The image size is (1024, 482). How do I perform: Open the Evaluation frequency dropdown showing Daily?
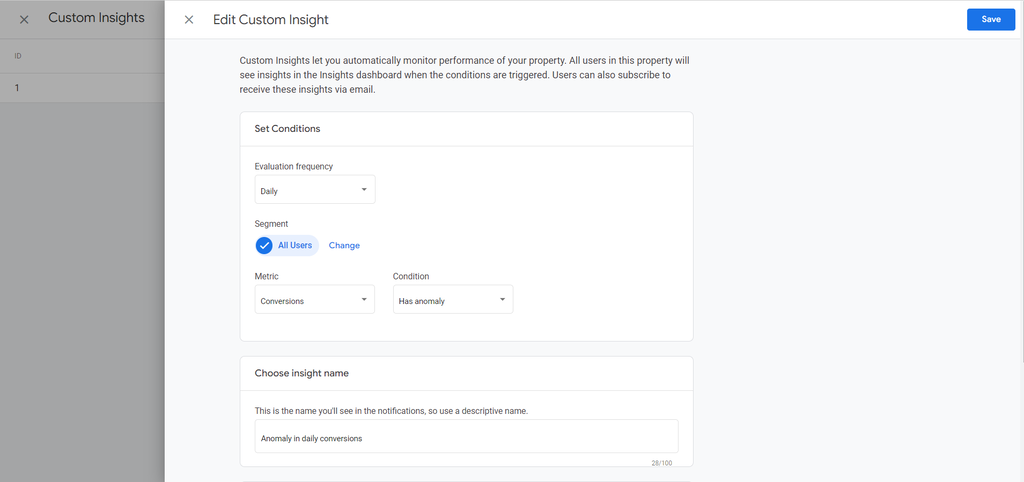(x=315, y=190)
